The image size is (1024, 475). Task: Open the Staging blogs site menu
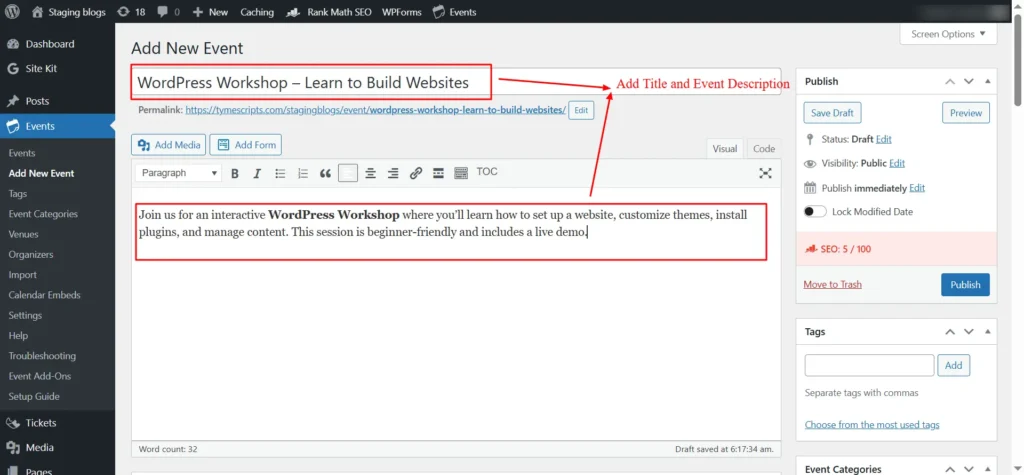(x=69, y=12)
